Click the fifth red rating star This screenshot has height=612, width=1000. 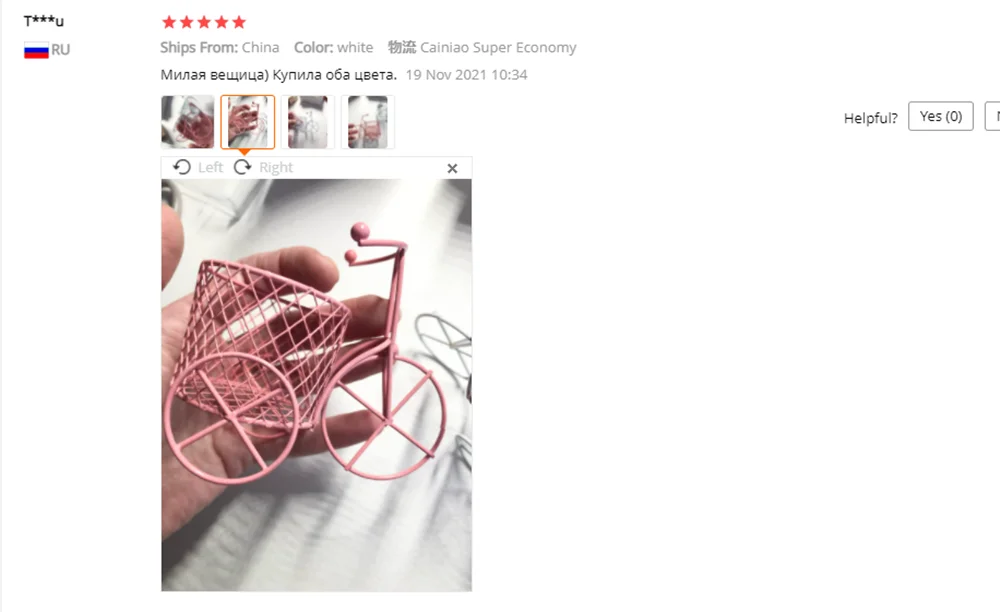pos(239,22)
